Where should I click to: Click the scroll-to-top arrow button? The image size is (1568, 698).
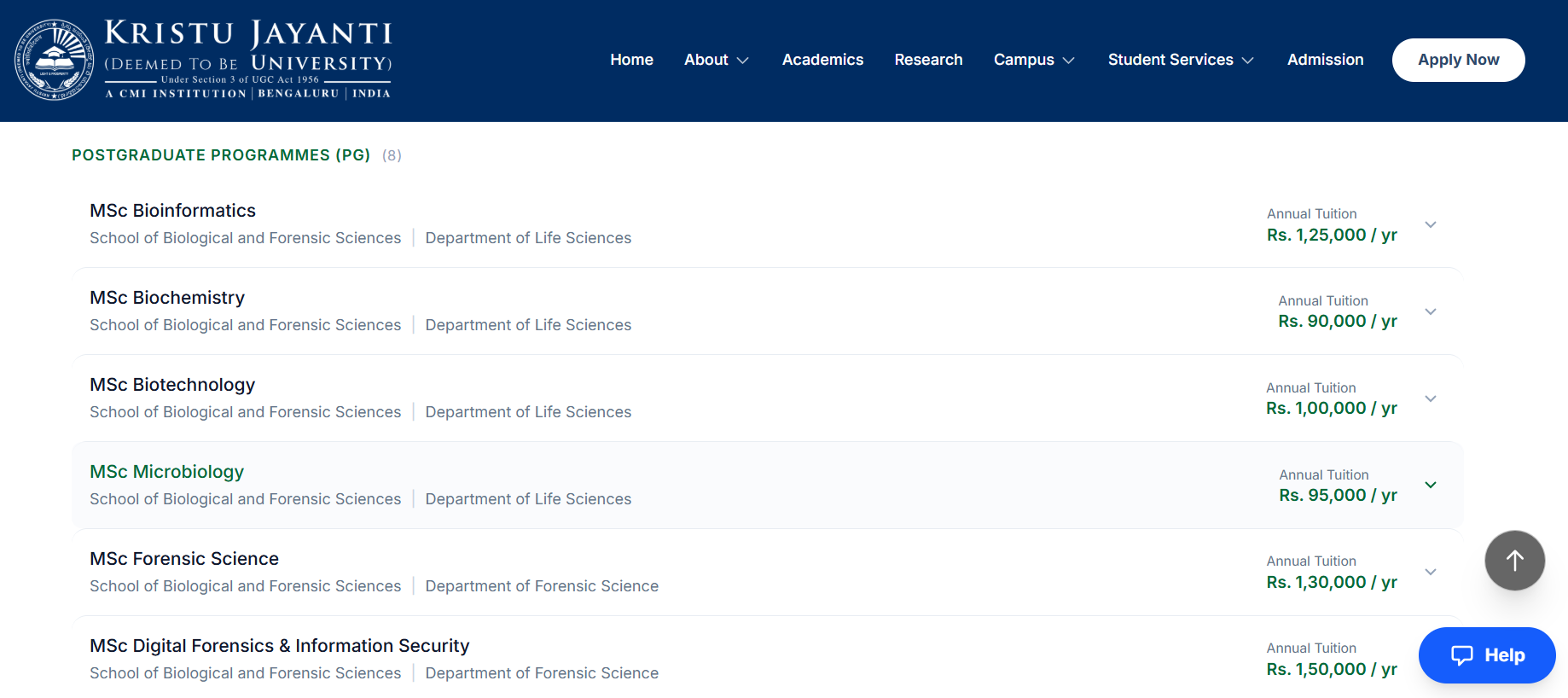coord(1514,561)
